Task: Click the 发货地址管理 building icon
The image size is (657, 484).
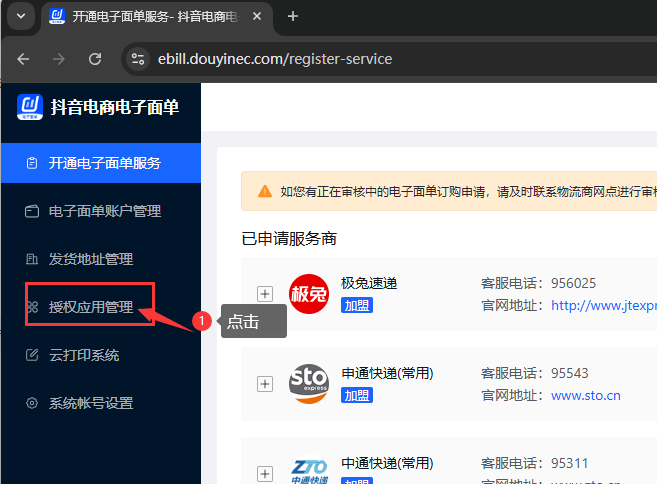Action: click(x=31, y=259)
